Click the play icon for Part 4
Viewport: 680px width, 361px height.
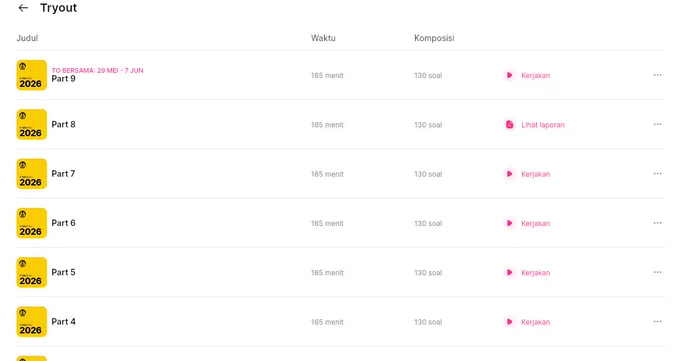(510, 322)
